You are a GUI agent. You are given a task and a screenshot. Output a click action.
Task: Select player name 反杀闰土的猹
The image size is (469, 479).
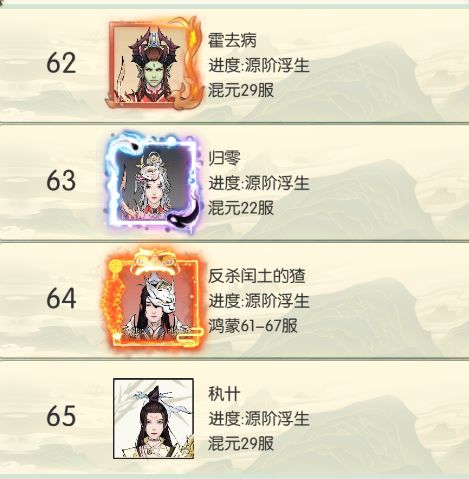(x=257, y=276)
